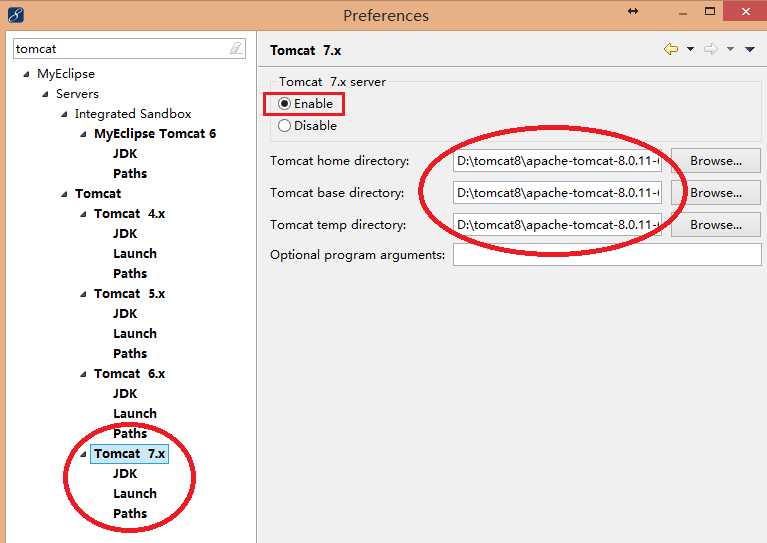This screenshot has height=543, width=767.
Task: Open the preferences view menu triangle
Action: pyautogui.click(x=750, y=49)
